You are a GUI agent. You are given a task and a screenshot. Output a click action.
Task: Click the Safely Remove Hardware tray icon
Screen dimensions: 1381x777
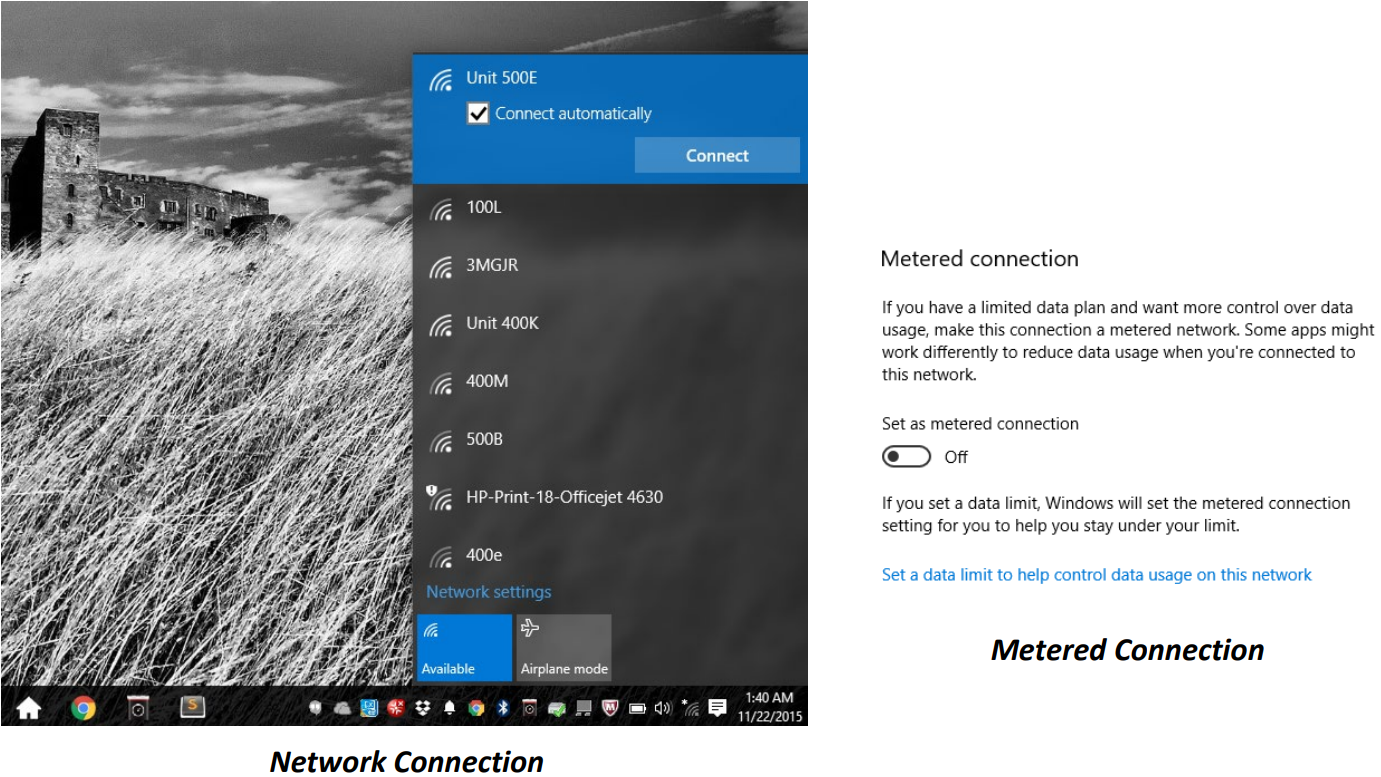coord(557,709)
